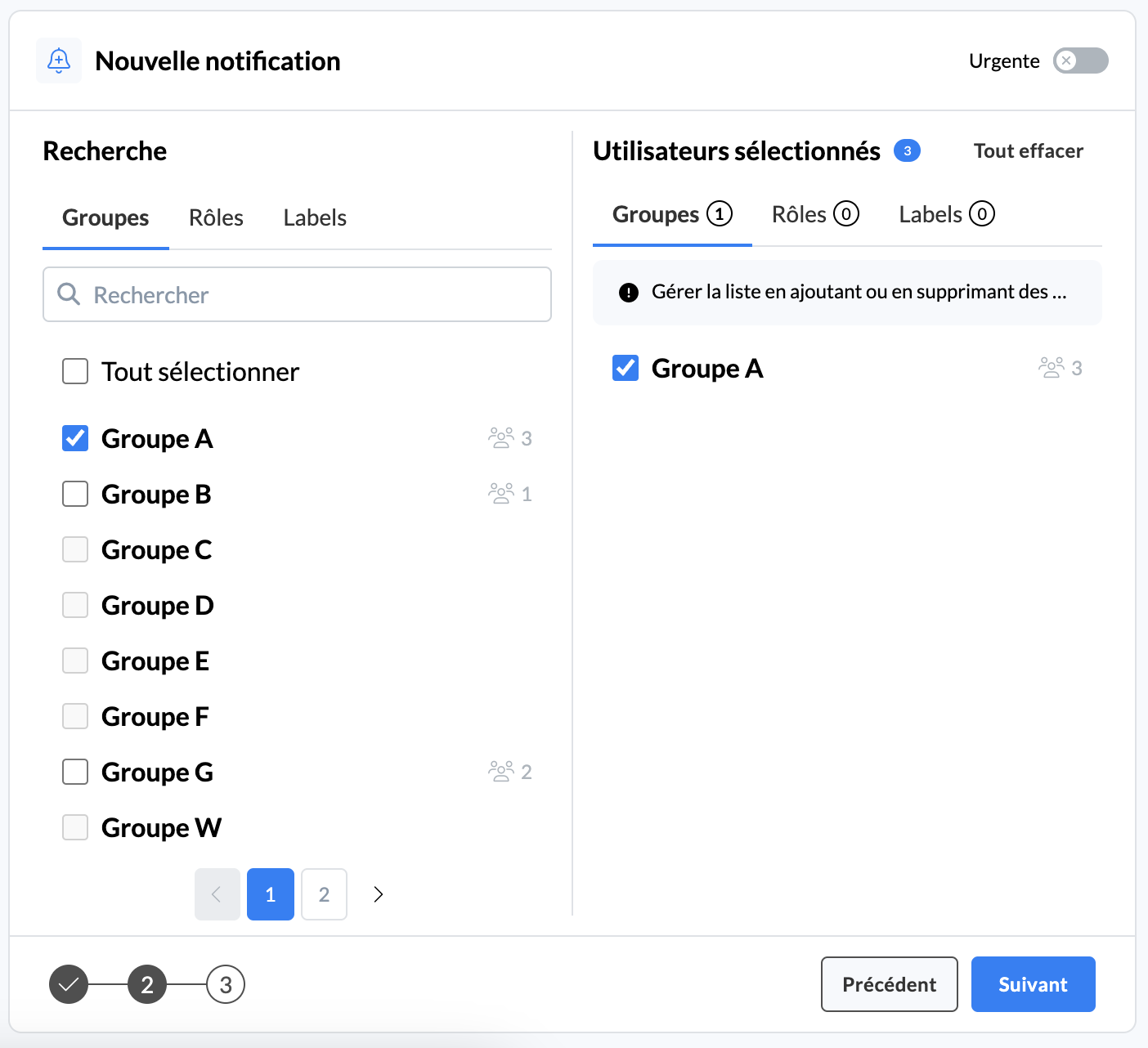This screenshot has height=1048, width=1148.
Task: Uncheck Groupe A in selected users list
Action: (626, 368)
